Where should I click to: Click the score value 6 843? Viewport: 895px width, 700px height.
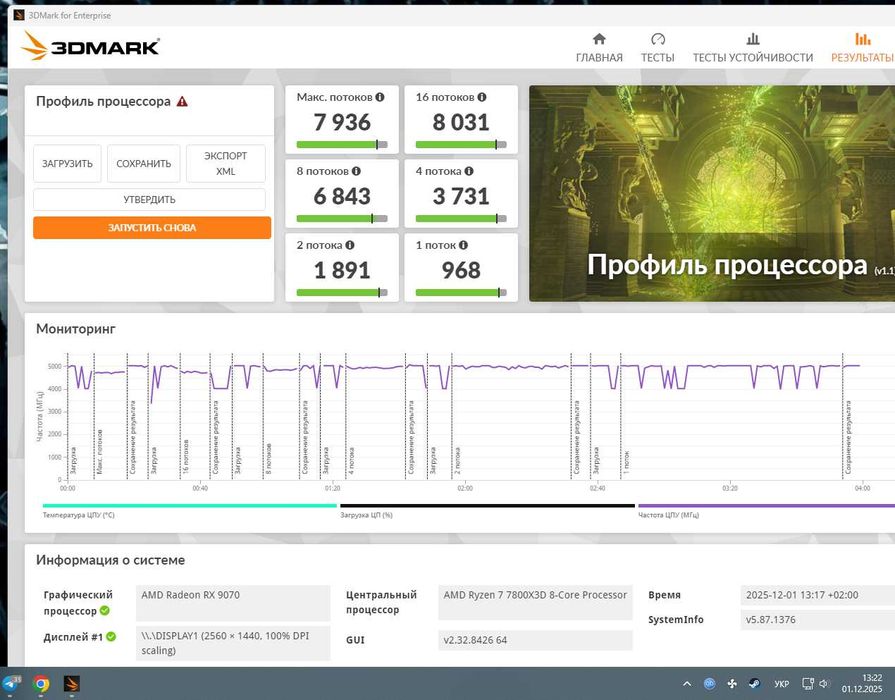click(x=342, y=196)
